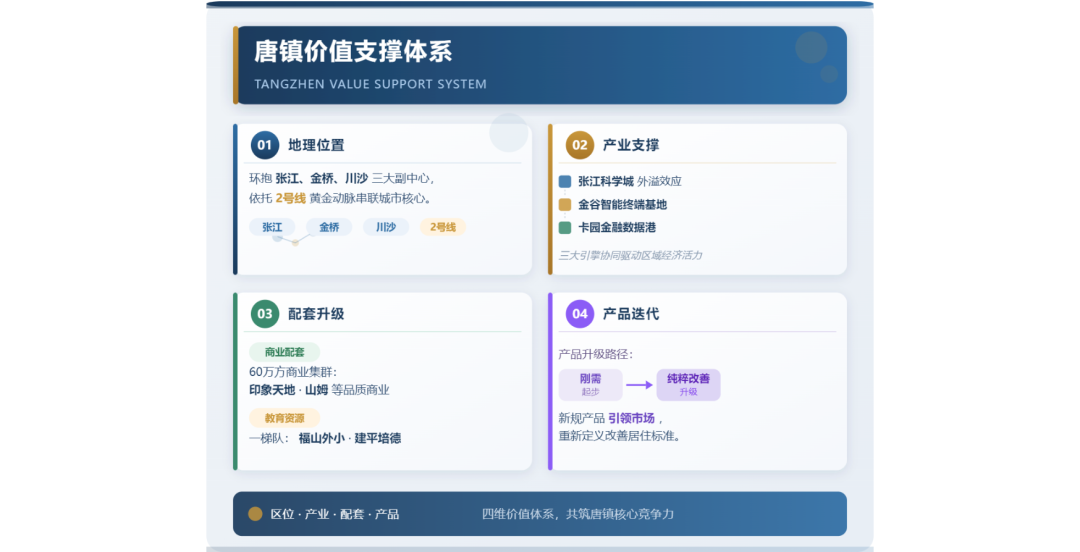
Task: Click the gold dot in footer bar
Action: click(x=255, y=513)
